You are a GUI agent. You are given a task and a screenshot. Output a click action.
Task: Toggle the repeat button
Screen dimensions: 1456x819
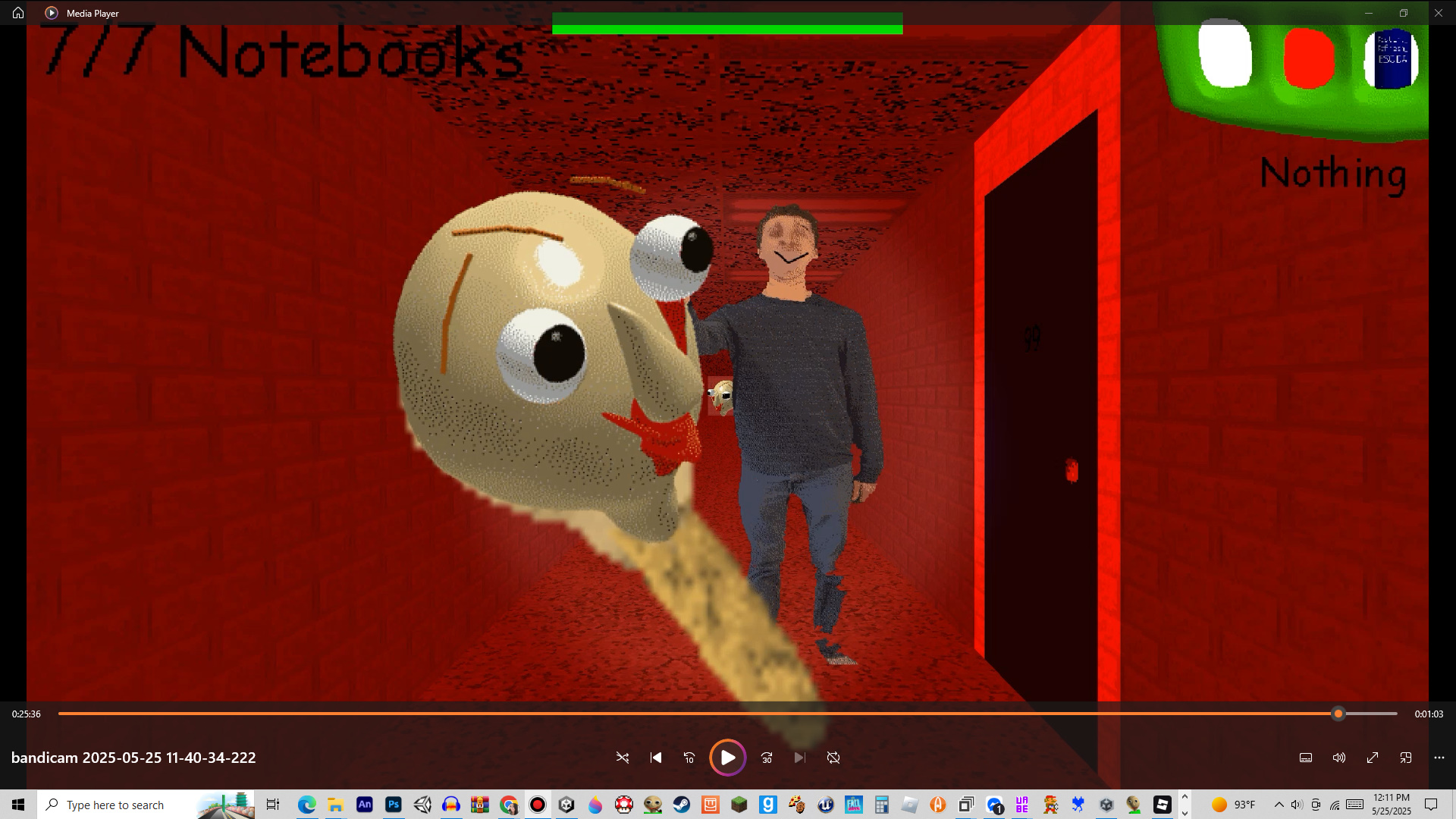(x=833, y=758)
